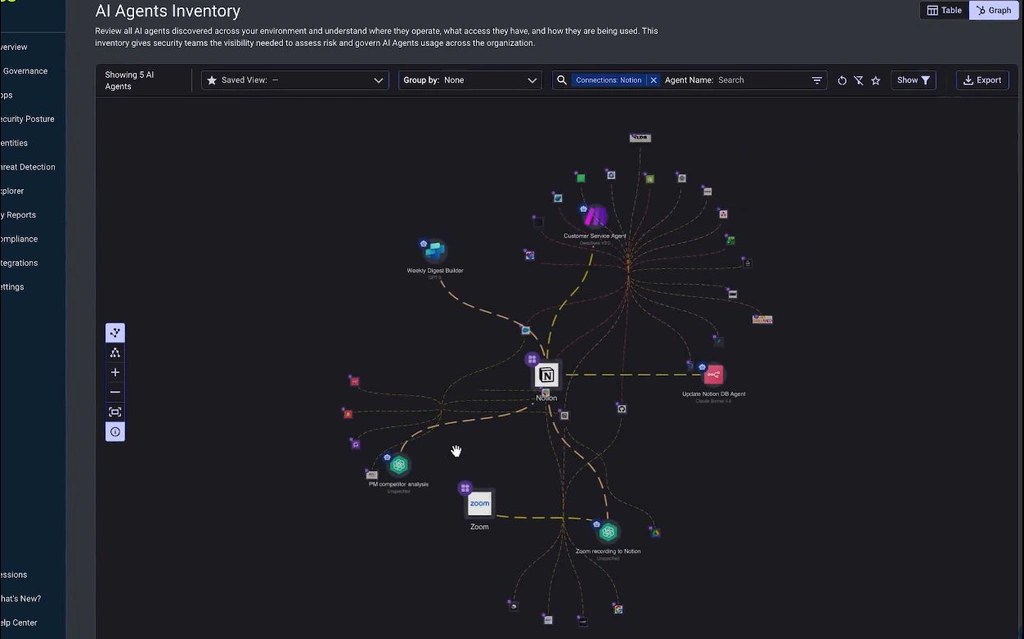Select the hierarchy layout tool

(x=115, y=353)
